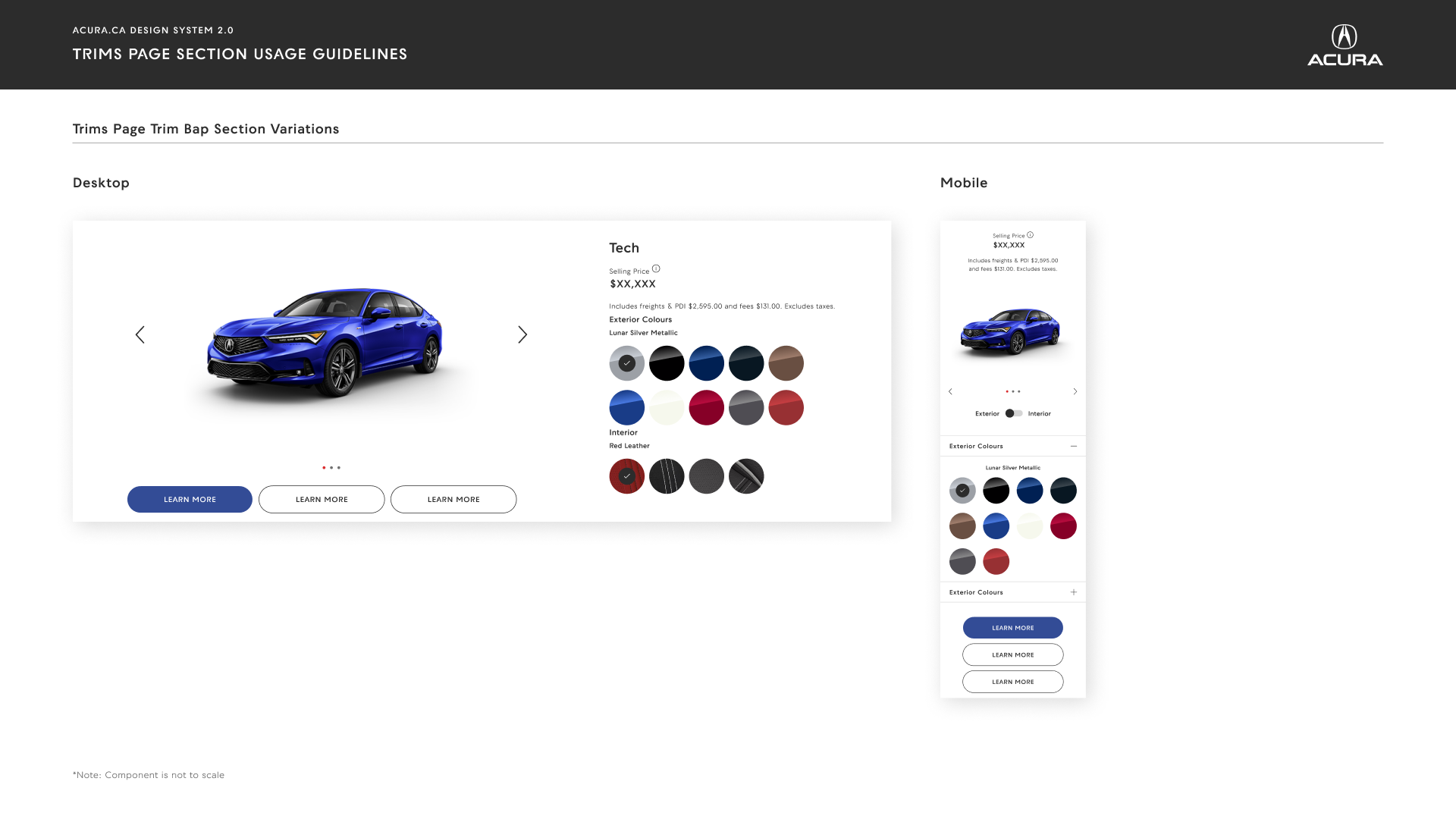
Task: Select the brown exterior swatch on desktop
Action: [x=786, y=363]
